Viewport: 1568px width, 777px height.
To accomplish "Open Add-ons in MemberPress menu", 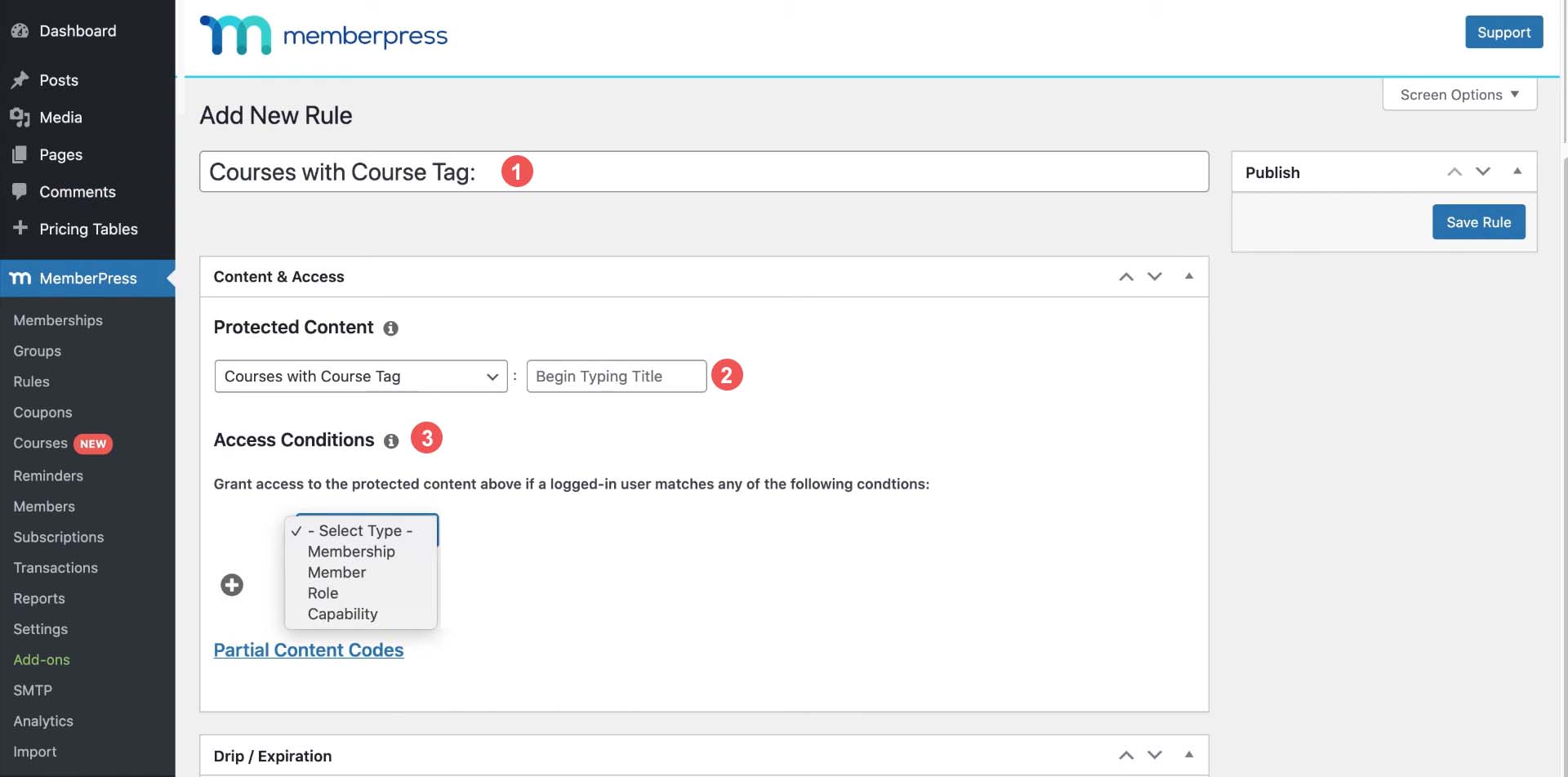I will (42, 660).
